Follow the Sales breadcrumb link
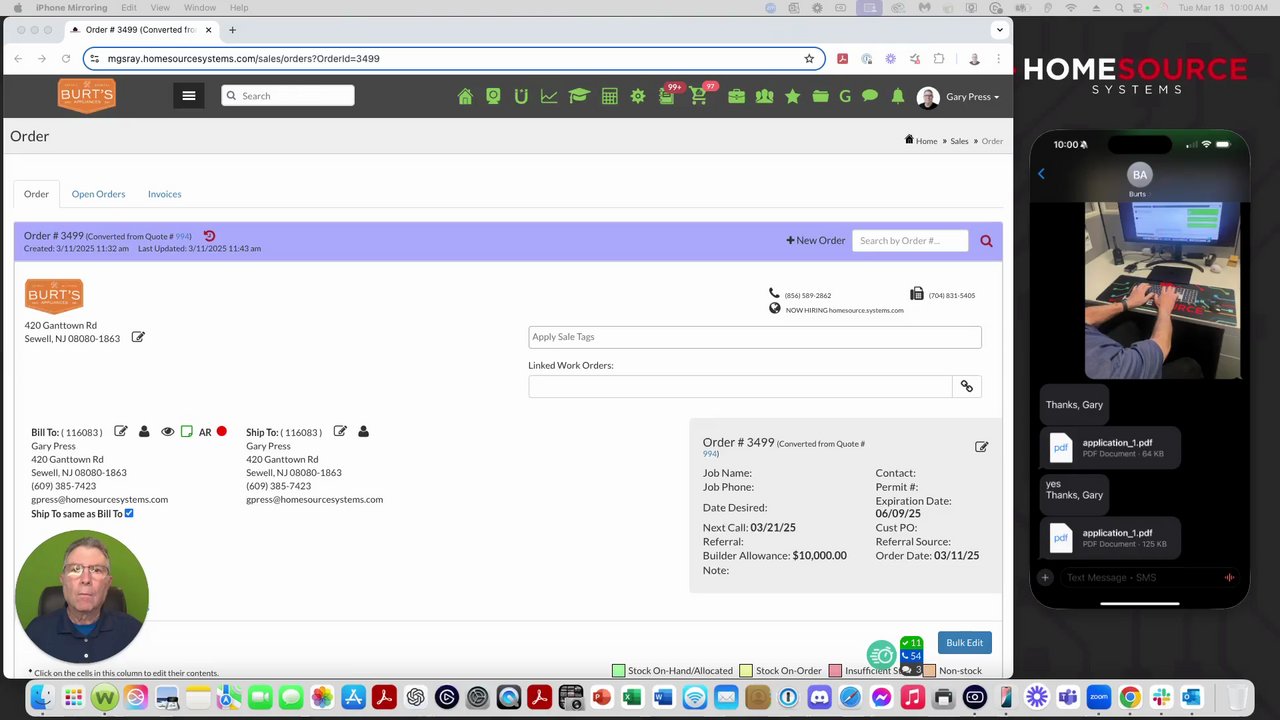The height and width of the screenshot is (720, 1280). click(x=959, y=141)
